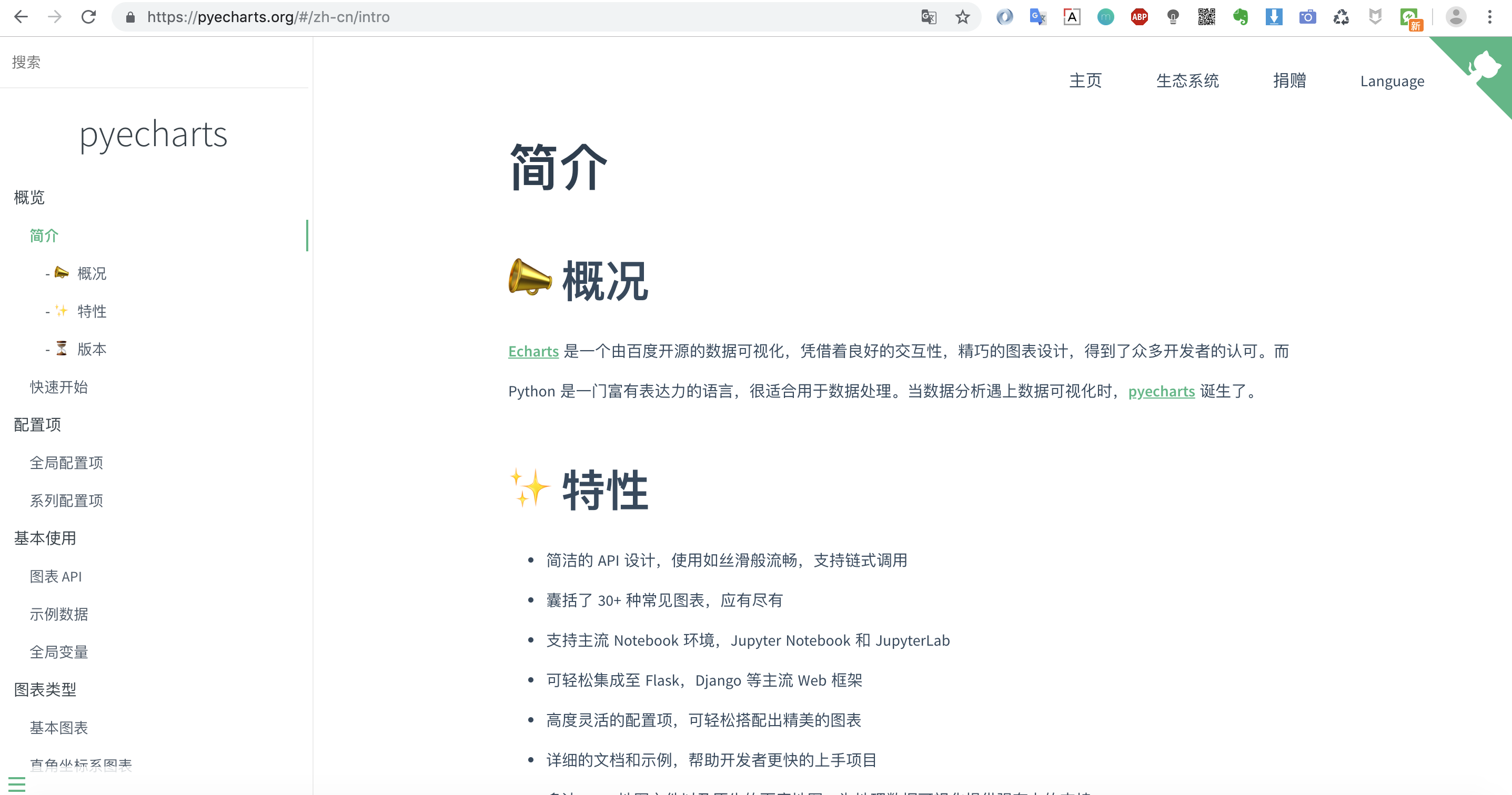Open the Evernote elephant extension
Viewport: 1512px width, 795px height.
click(1240, 17)
